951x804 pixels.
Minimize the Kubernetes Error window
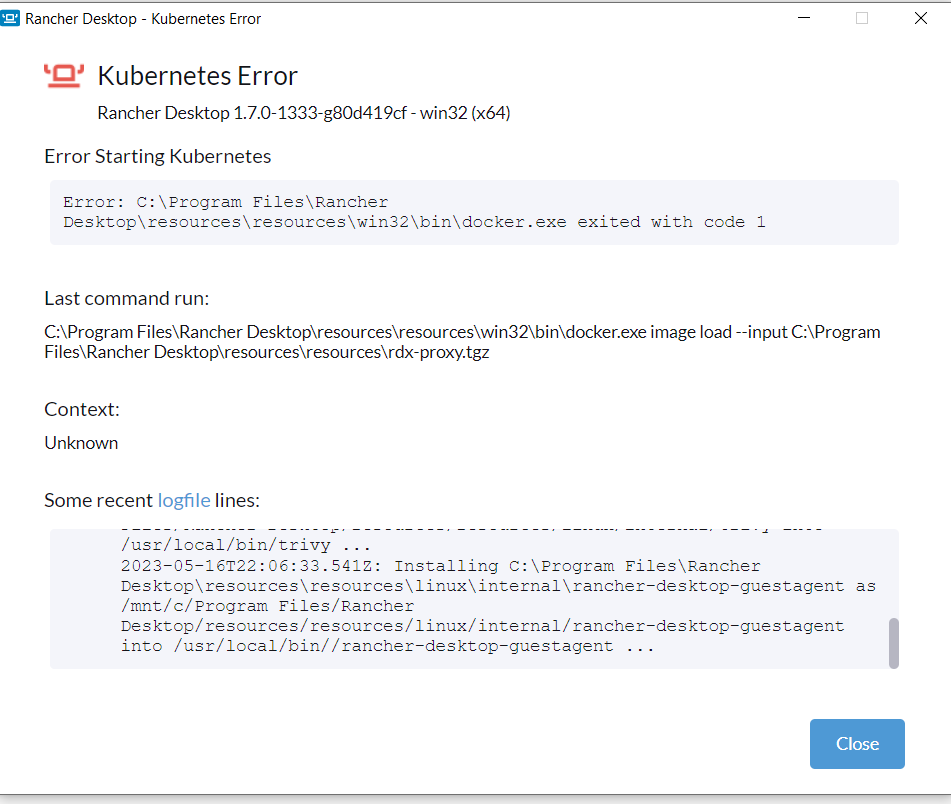(803, 17)
